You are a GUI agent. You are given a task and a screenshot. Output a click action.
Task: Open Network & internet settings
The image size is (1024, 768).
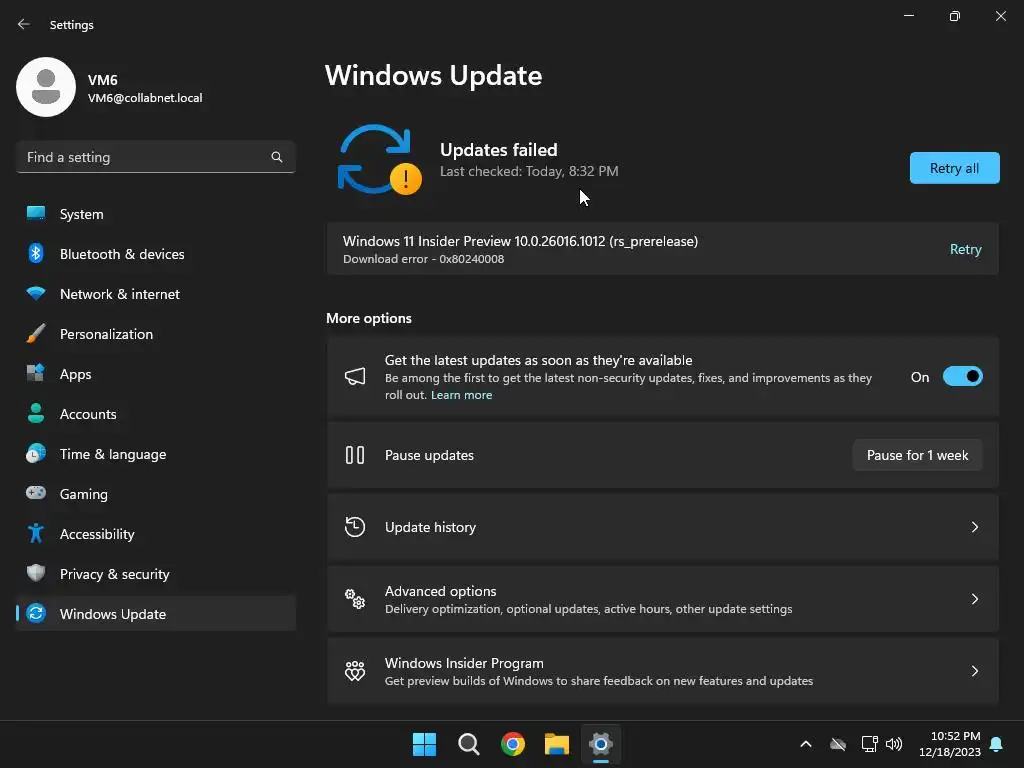[x=155, y=293]
